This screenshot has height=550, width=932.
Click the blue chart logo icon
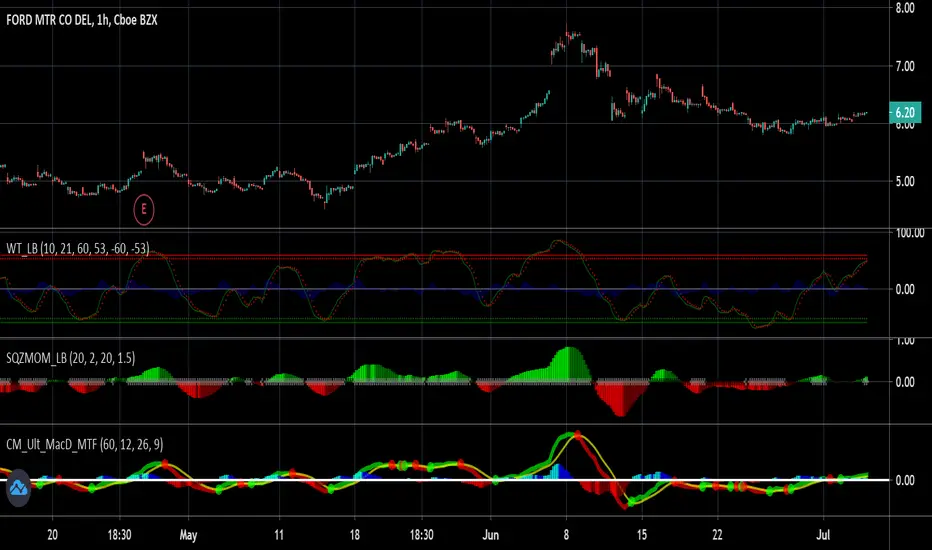click(x=18, y=488)
